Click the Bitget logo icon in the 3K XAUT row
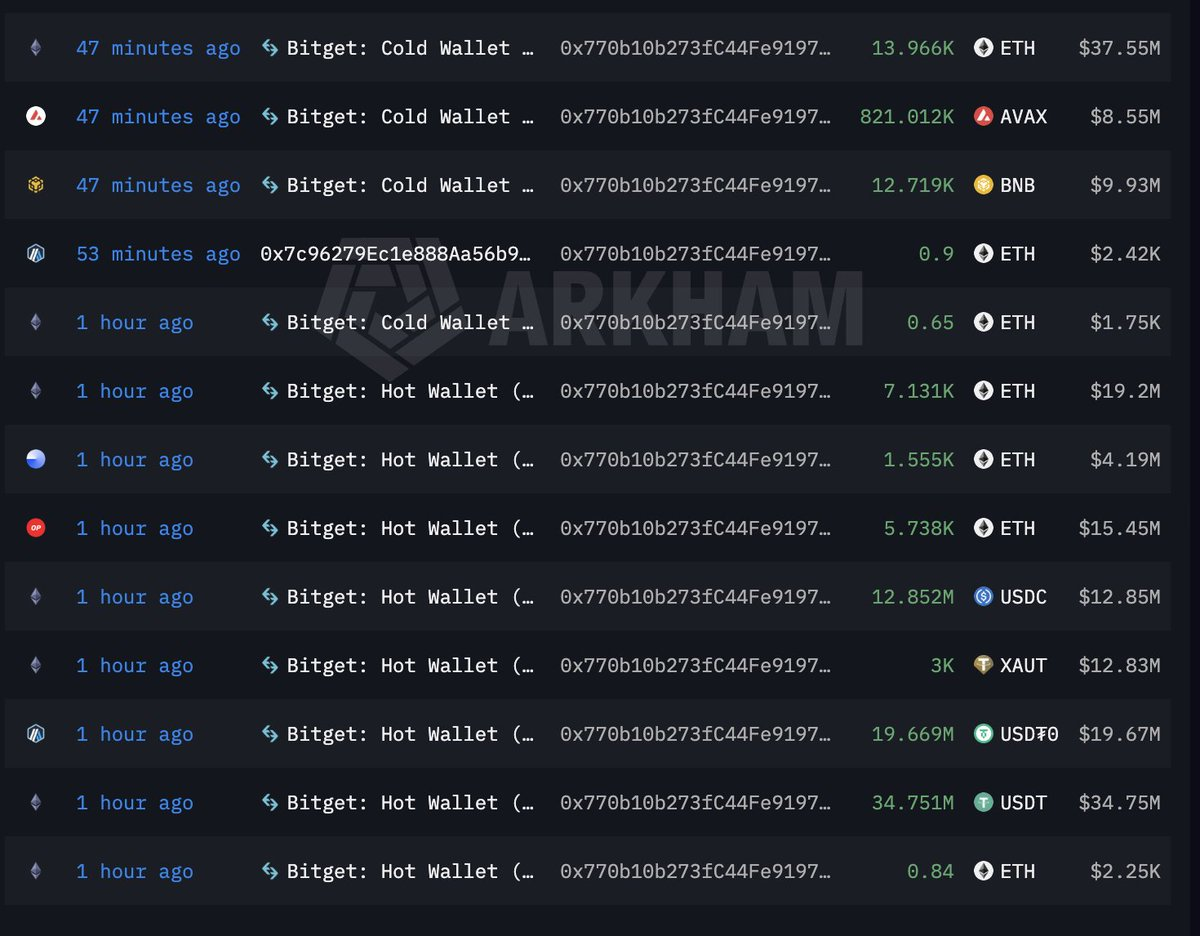The width and height of the screenshot is (1200, 936). coord(270,665)
